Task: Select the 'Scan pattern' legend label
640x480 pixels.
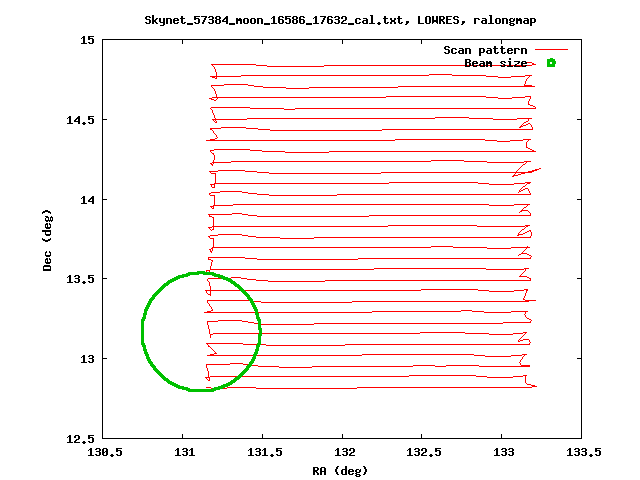Action: [x=485, y=50]
